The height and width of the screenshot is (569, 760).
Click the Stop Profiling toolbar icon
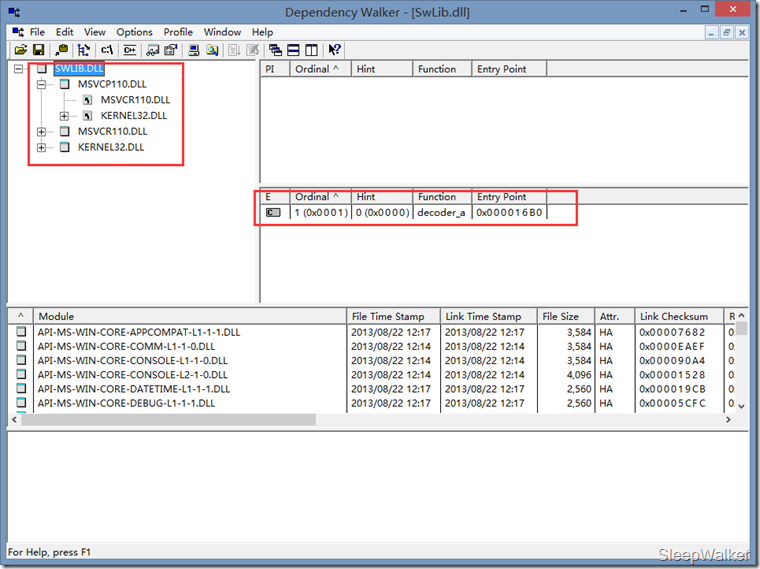click(x=253, y=50)
